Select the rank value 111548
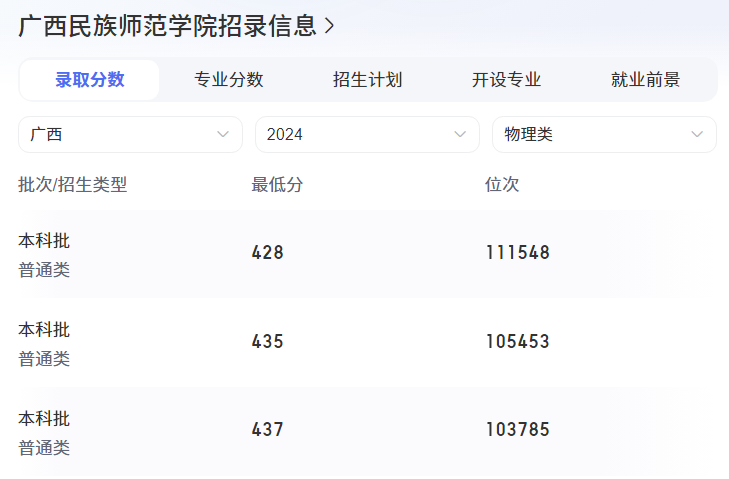The image size is (729, 479). point(518,253)
